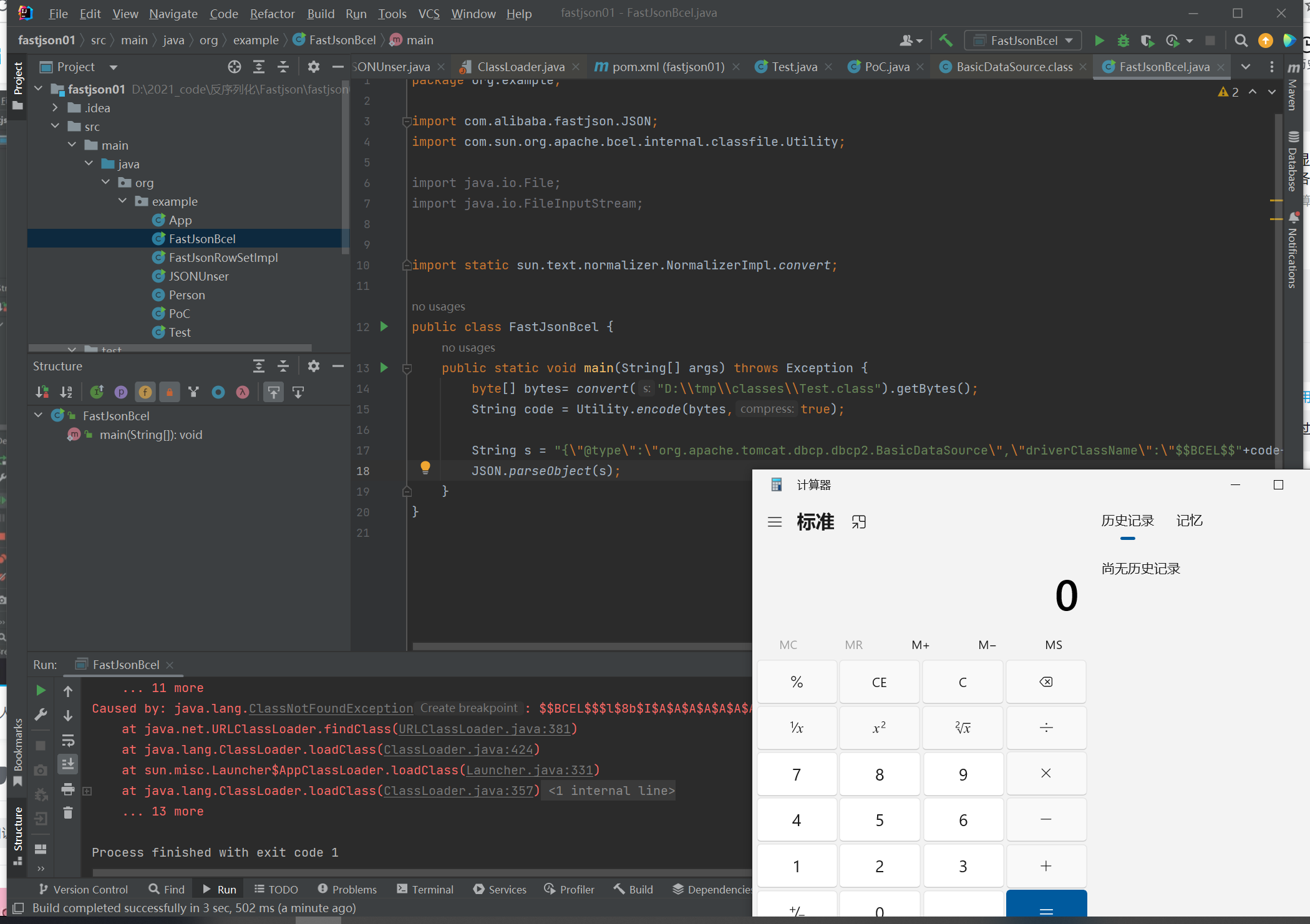Toggle Show Fields filter in Structure
1310x924 pixels.
[x=145, y=392]
